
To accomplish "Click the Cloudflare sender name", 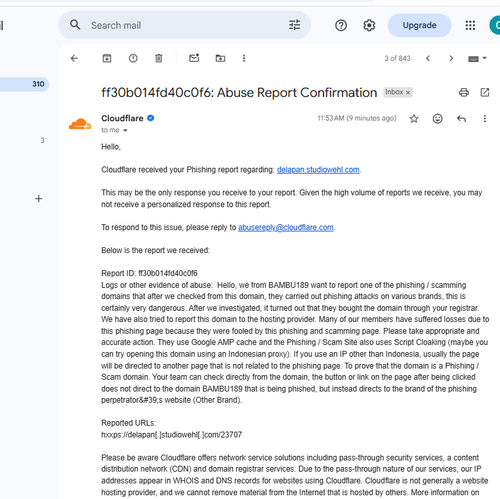I will [x=122, y=118].
